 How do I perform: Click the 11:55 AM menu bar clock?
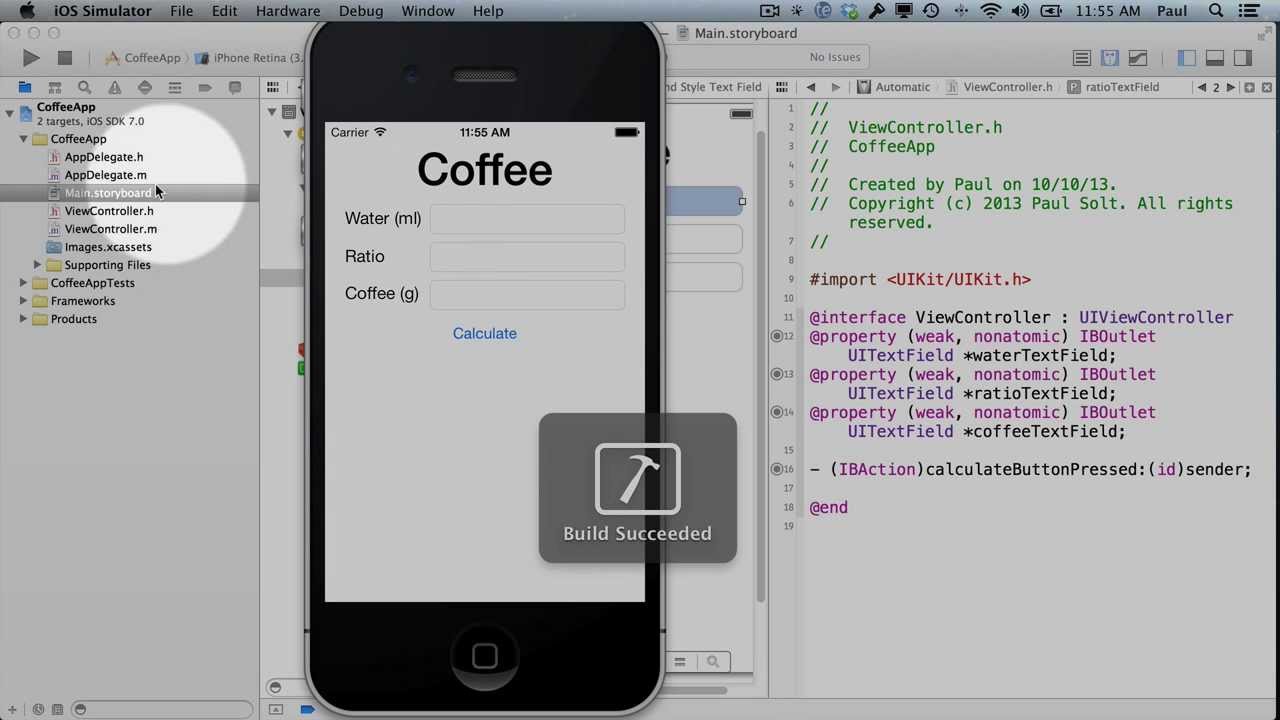[1110, 11]
